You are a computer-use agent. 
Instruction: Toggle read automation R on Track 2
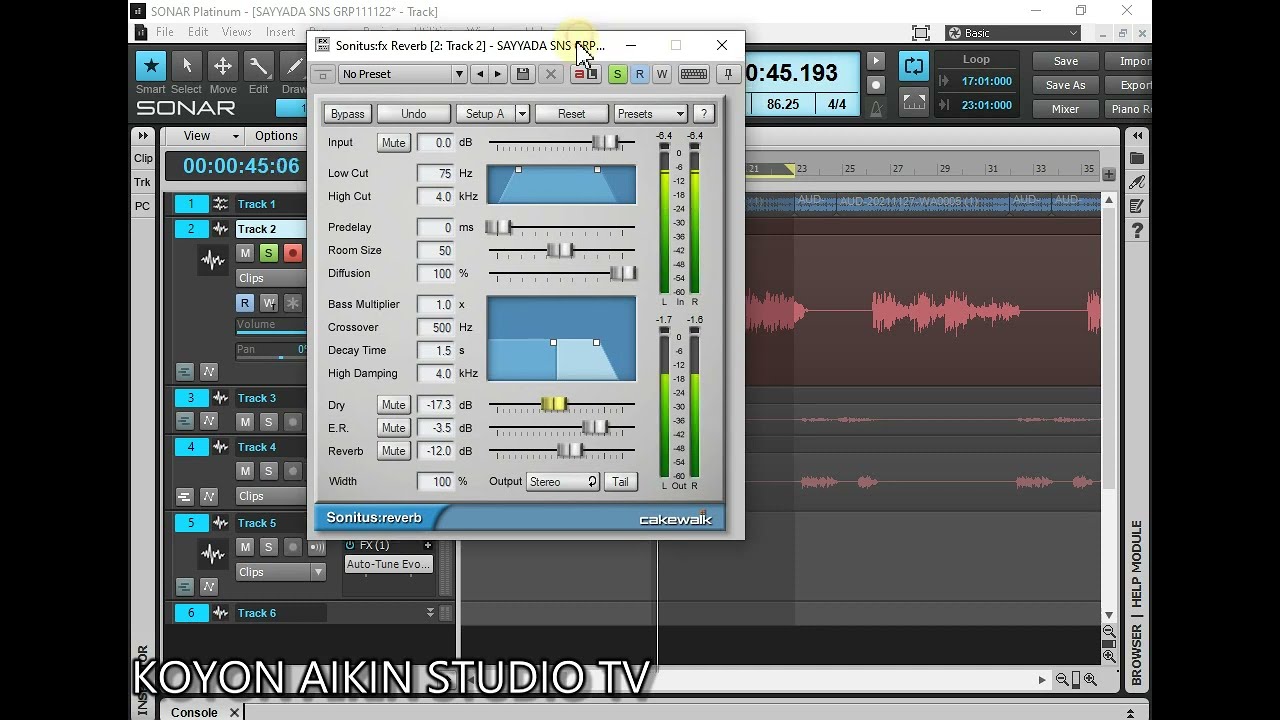(245, 302)
